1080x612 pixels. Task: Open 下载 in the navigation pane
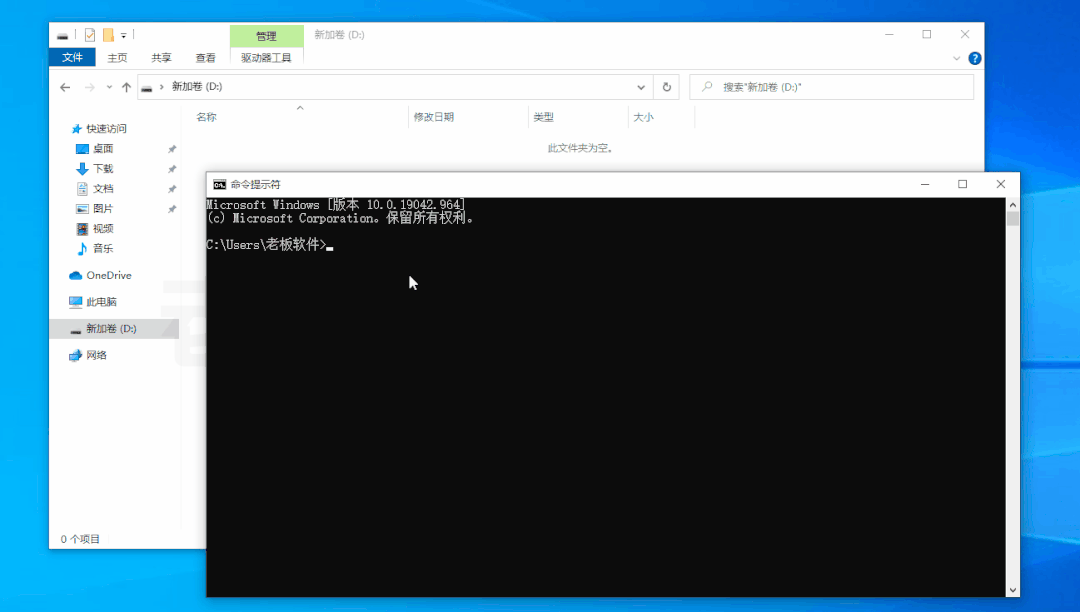pos(103,169)
